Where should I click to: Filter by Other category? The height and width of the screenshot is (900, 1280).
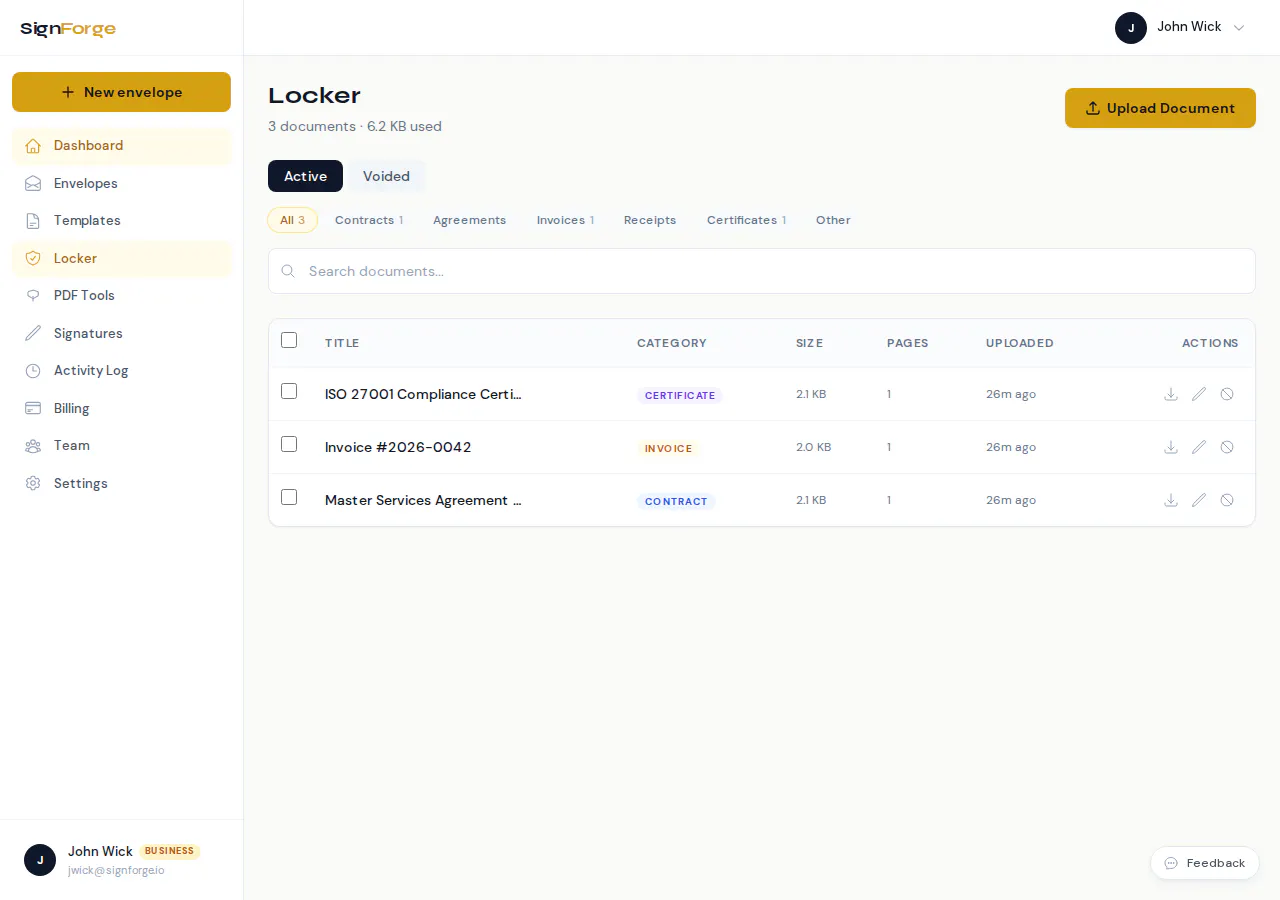coord(833,220)
